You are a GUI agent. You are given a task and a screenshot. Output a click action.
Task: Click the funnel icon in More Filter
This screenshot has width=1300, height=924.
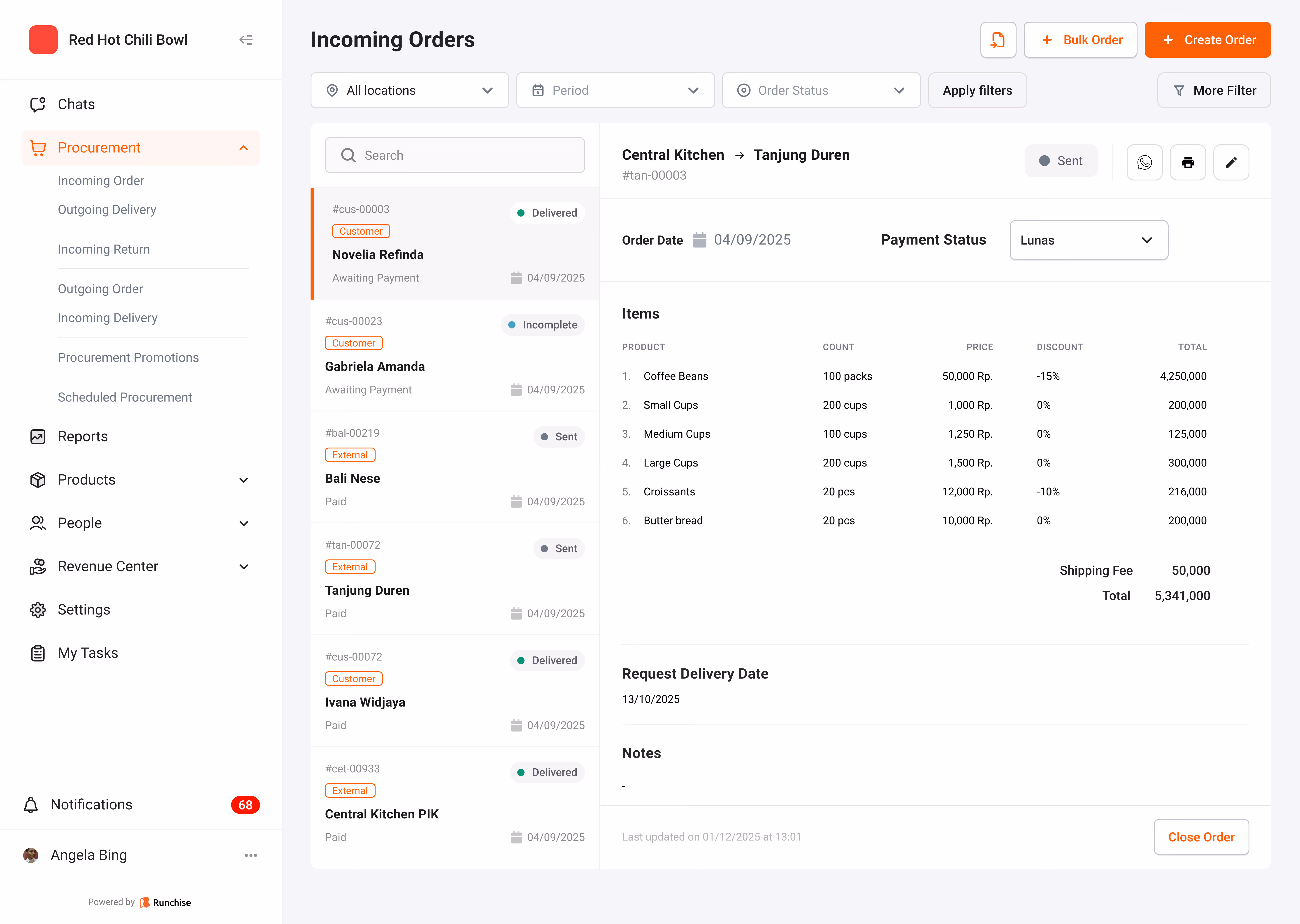[1179, 90]
